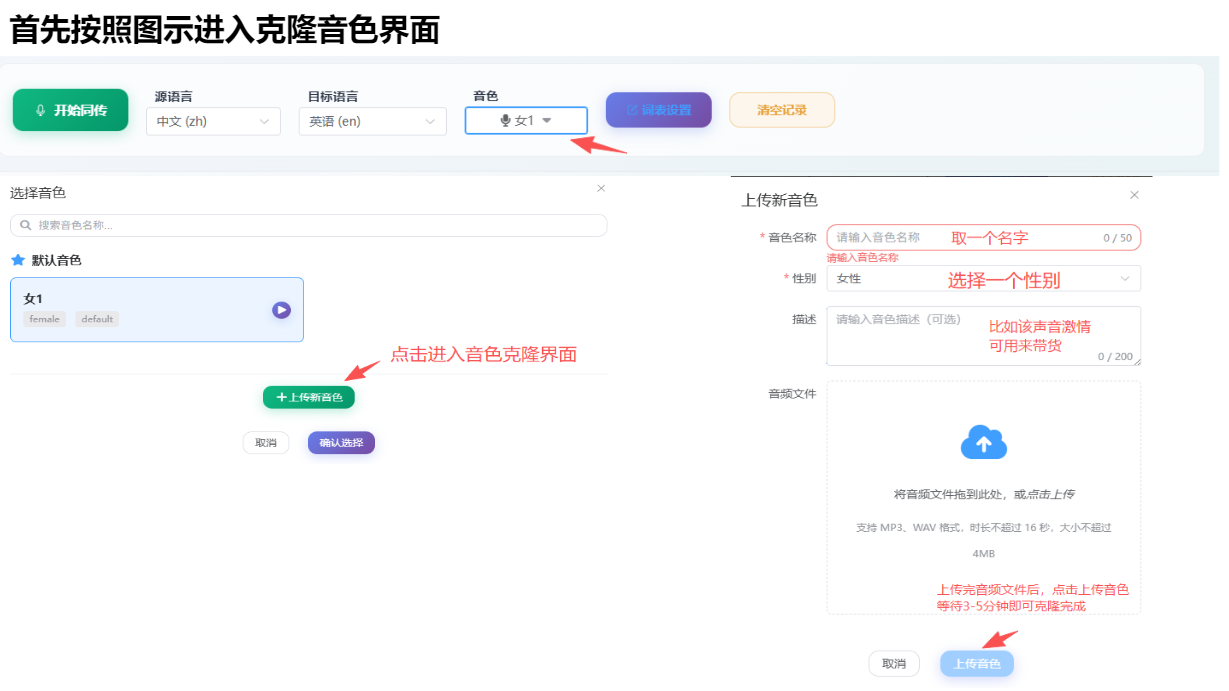The width and height of the screenshot is (1229, 691).
Task: Cancel the 选择音色 voice selection dialog
Action: tap(265, 443)
